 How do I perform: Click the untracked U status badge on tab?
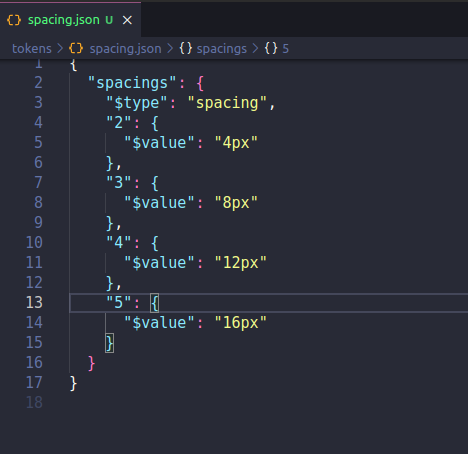(x=109, y=20)
